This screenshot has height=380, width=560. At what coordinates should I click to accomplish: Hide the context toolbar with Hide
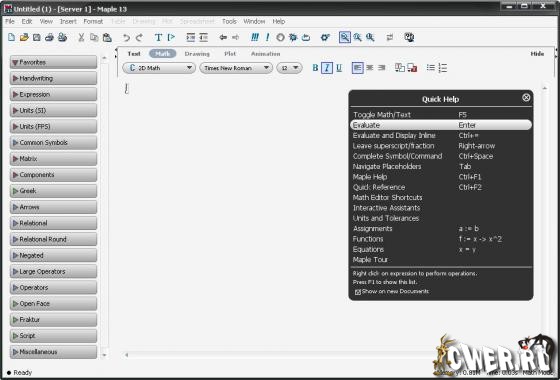coord(537,54)
